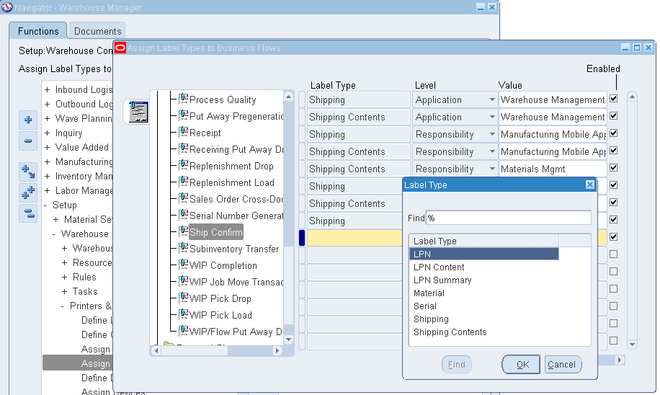Click the WIP Pick Load icon

(x=183, y=315)
